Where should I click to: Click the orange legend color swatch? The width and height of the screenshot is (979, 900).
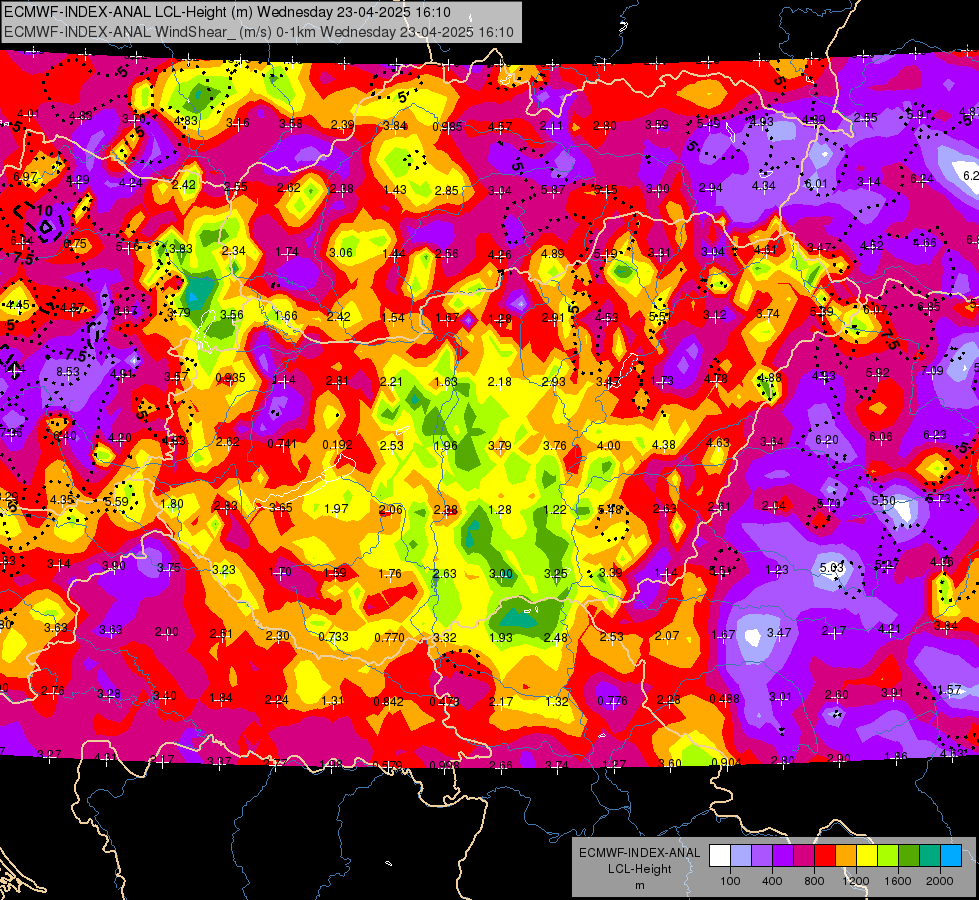tap(846, 856)
